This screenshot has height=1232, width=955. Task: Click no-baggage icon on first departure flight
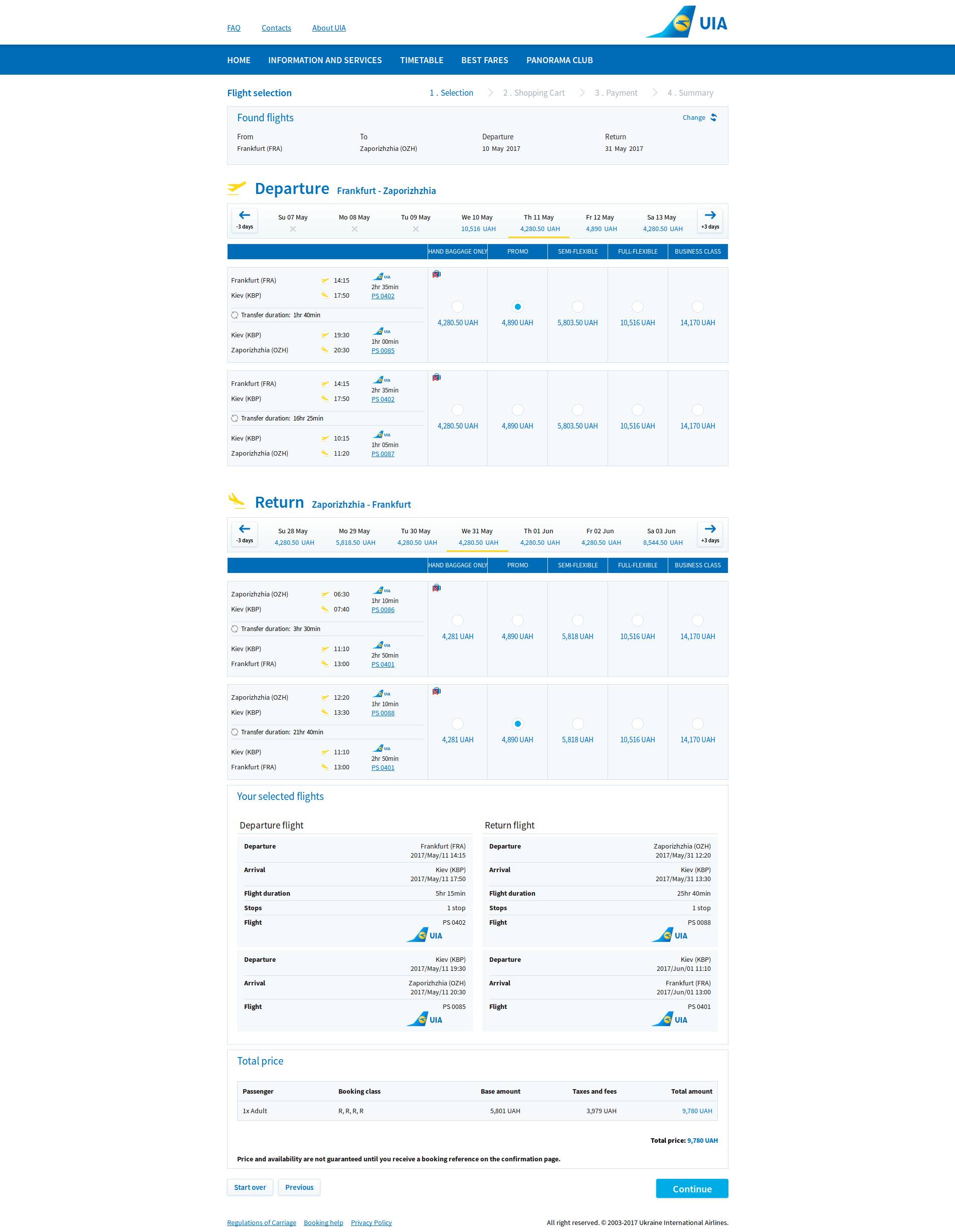pyautogui.click(x=437, y=274)
